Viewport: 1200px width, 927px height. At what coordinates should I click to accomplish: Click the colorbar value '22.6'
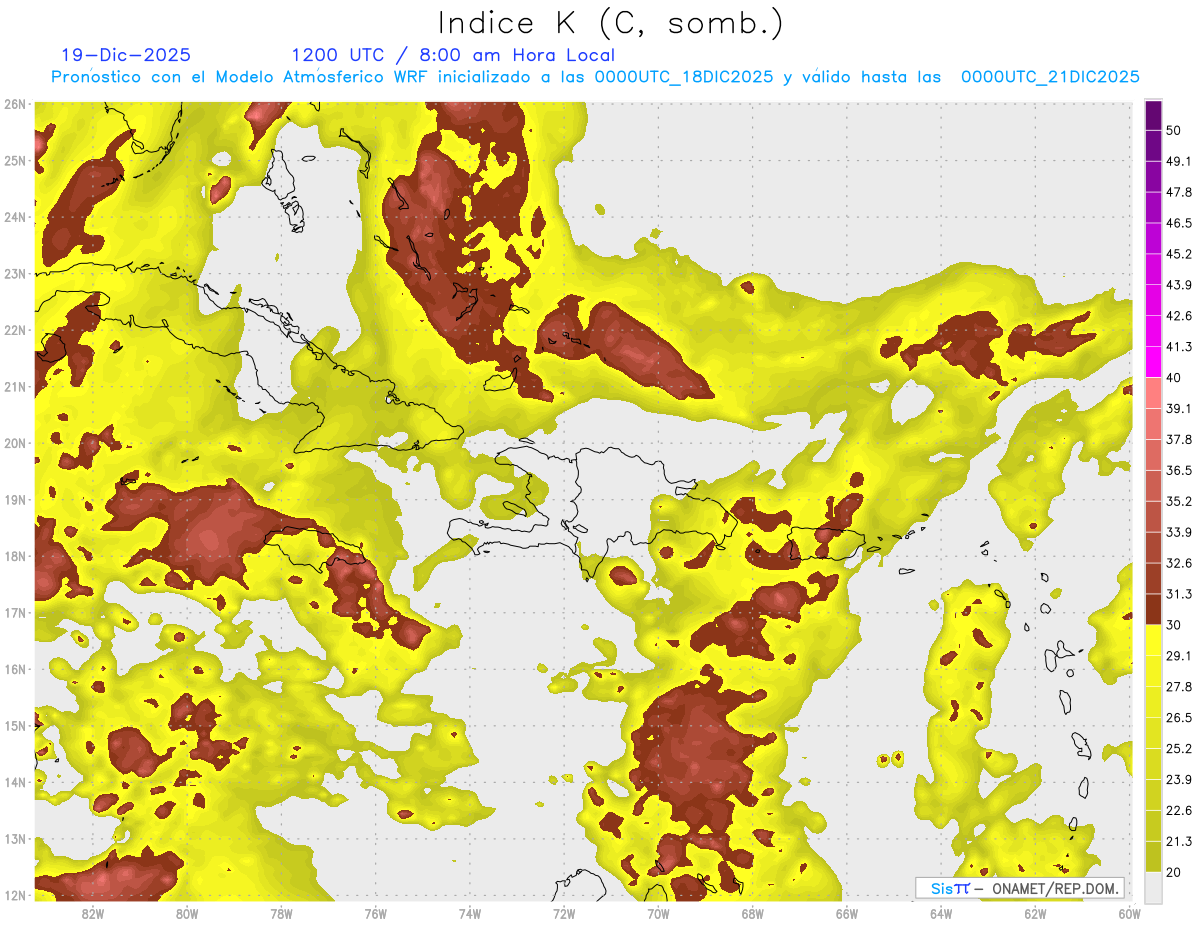1178,811
